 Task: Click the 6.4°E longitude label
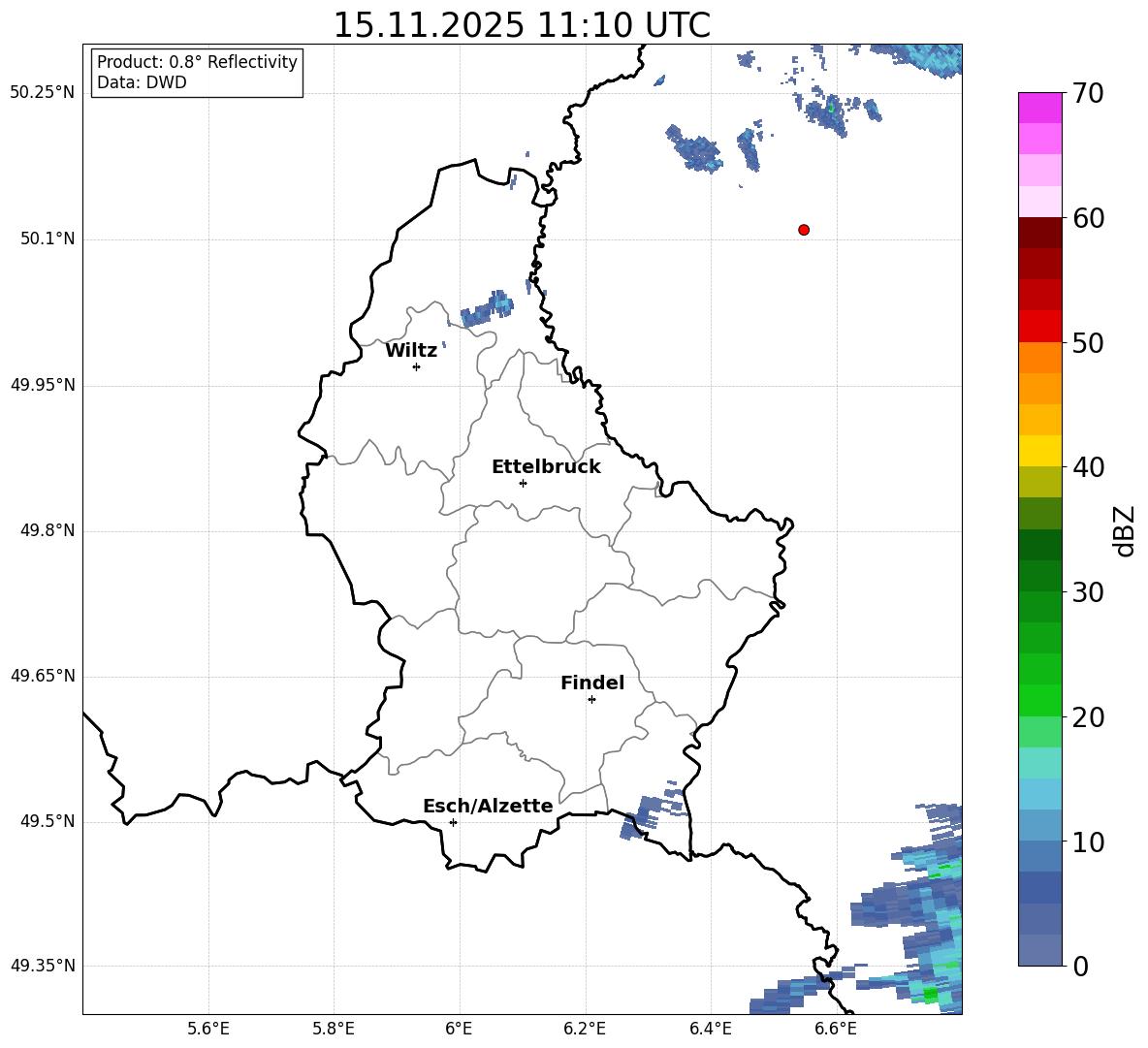tap(710, 1029)
